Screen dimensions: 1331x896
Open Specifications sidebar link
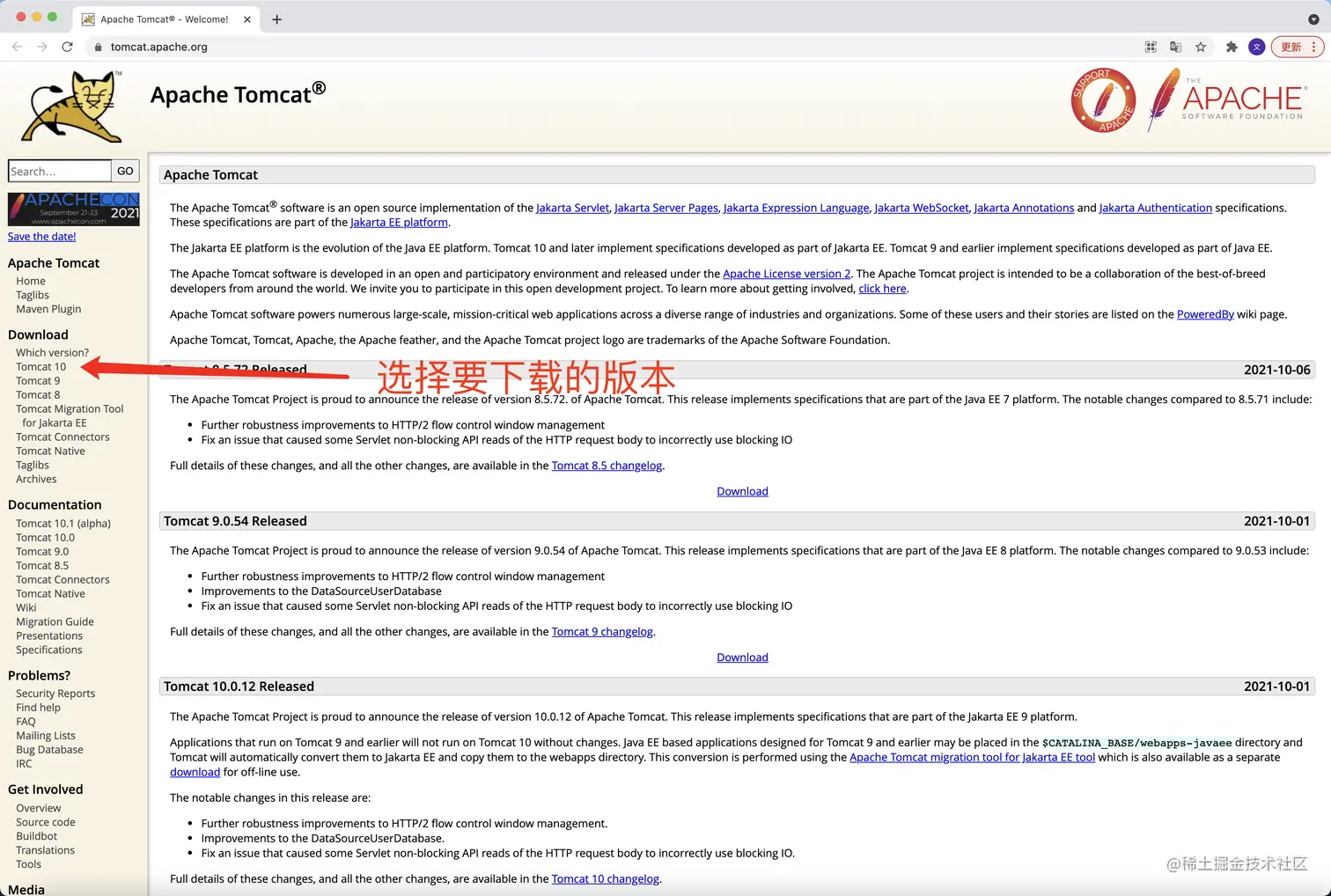coord(49,650)
